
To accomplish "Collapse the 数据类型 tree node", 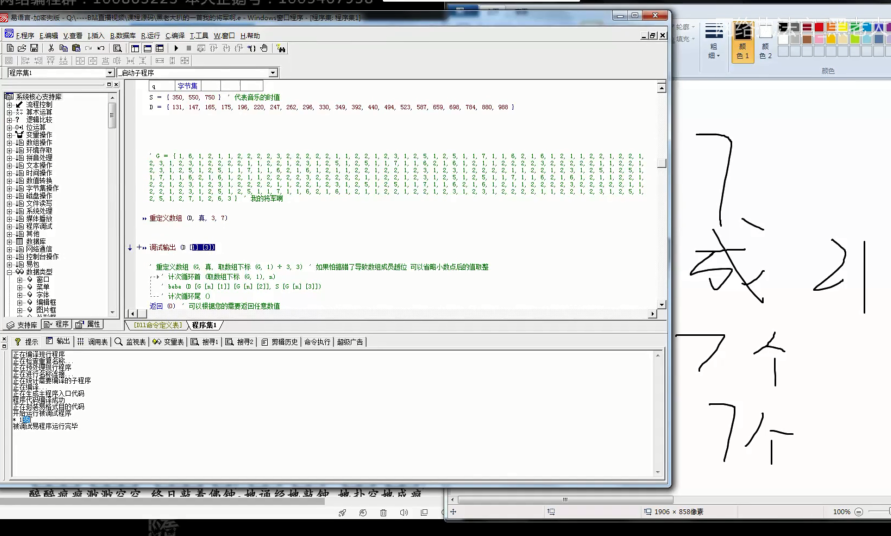I will click(x=10, y=271).
